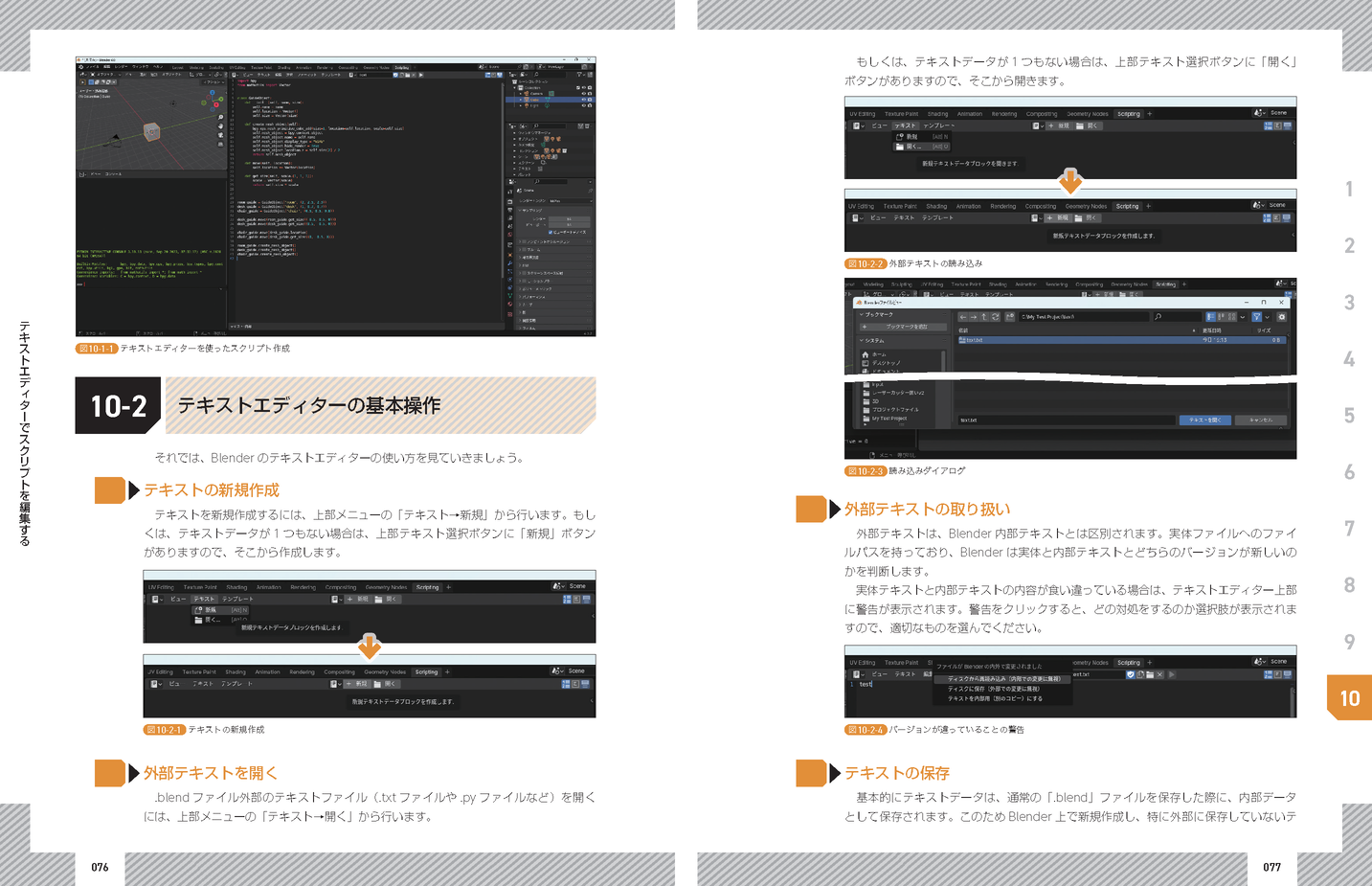Click the file browser search field

pos(1178,317)
